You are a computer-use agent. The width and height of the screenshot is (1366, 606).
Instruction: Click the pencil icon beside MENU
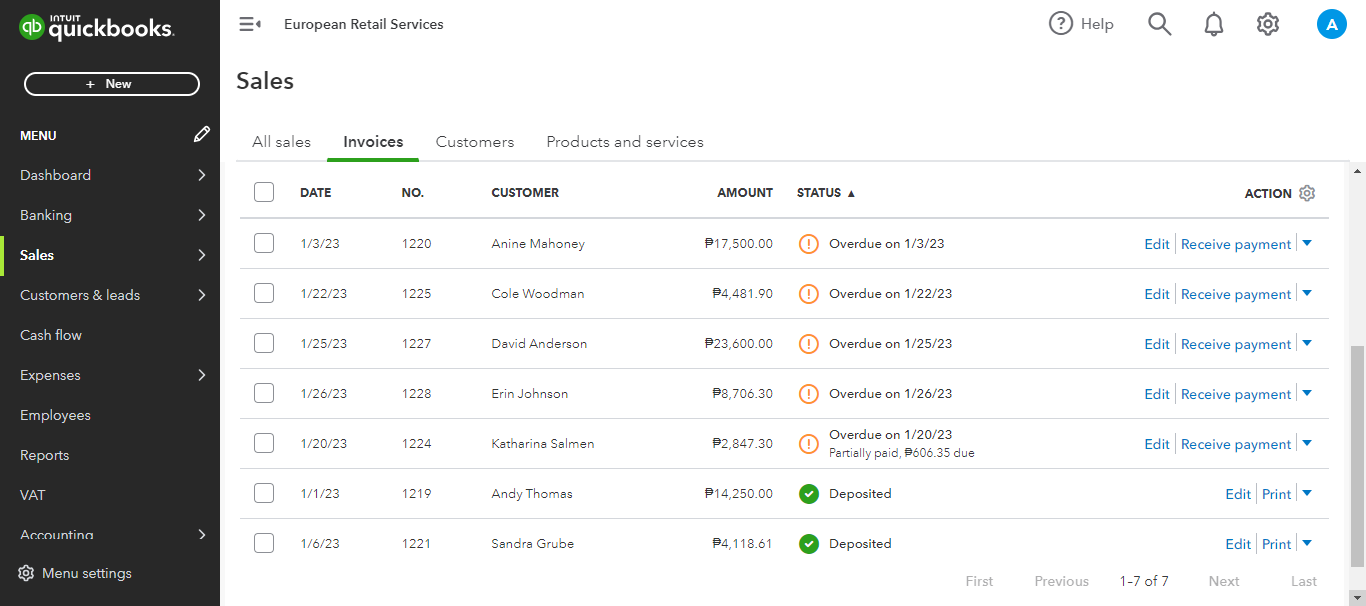click(202, 134)
